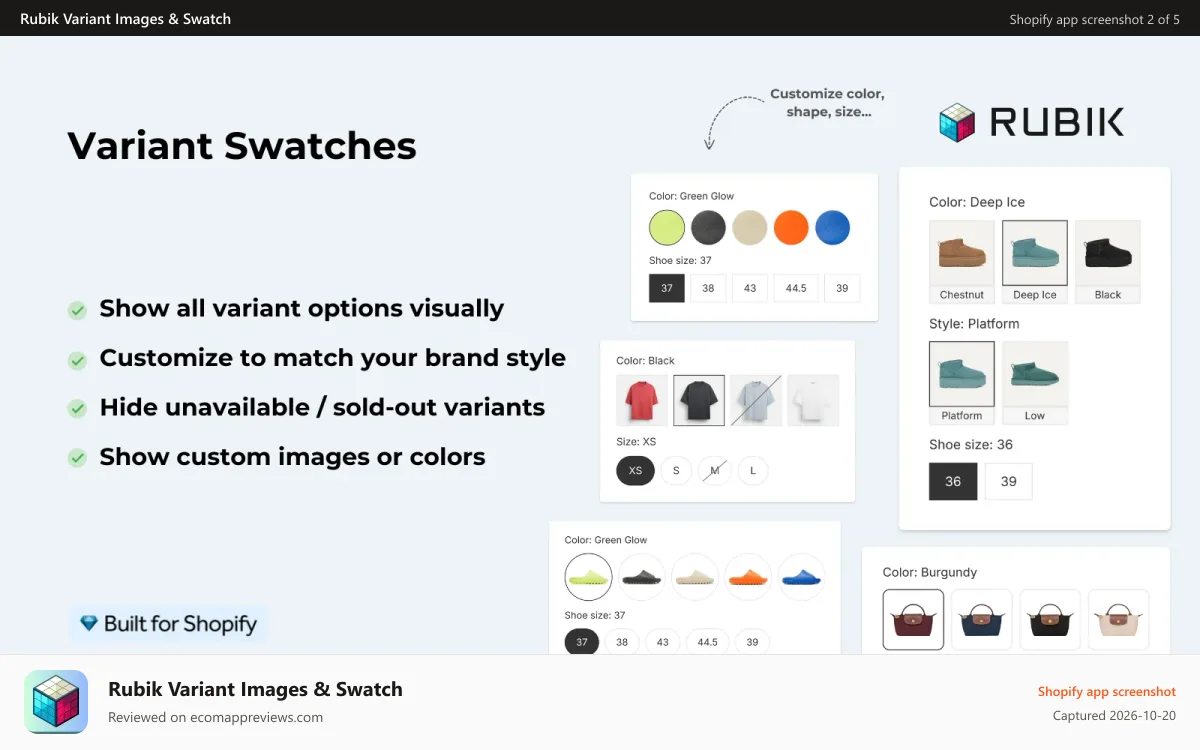This screenshot has width=1200, height=750.
Task: Click the Variant Swatches heading
Action: tap(242, 146)
